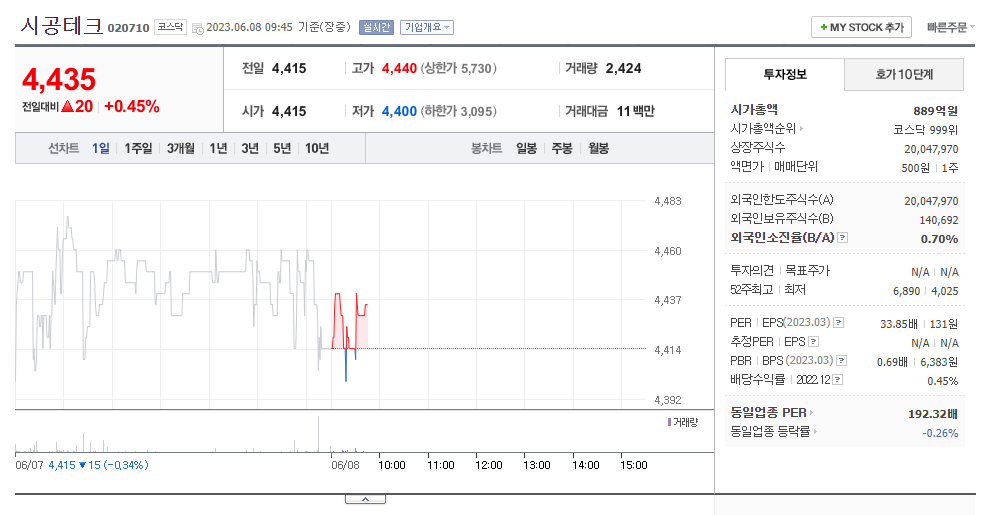Show 월봉 candlestick chart
This screenshot has height=515, width=999.
tap(598, 149)
